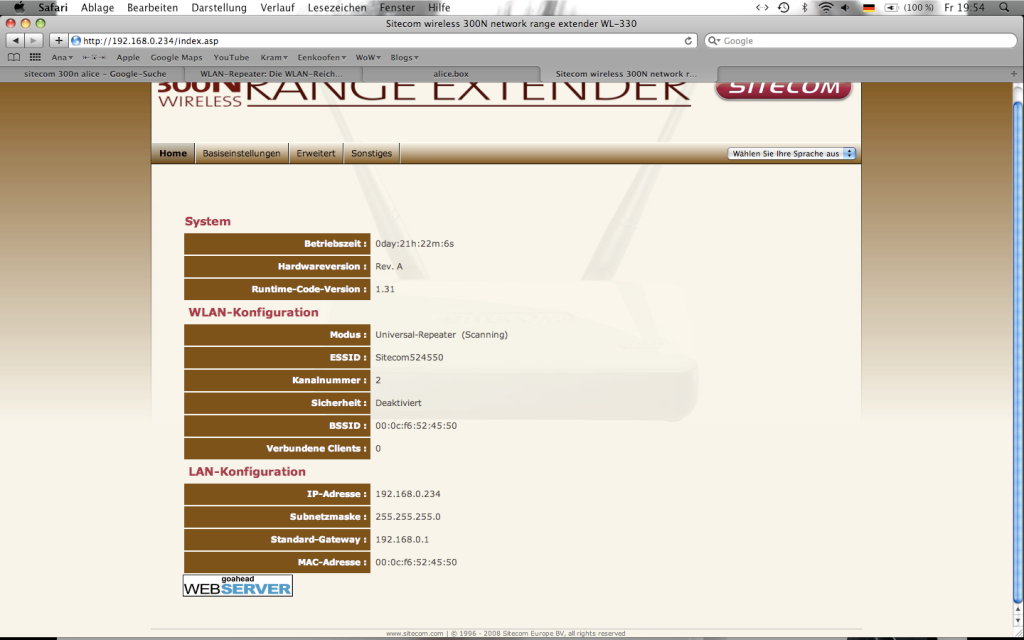Screen dimensions: 1024x640
Task: Click the Modus value Universal-Repeater (Scanning)
Action: pos(441,334)
